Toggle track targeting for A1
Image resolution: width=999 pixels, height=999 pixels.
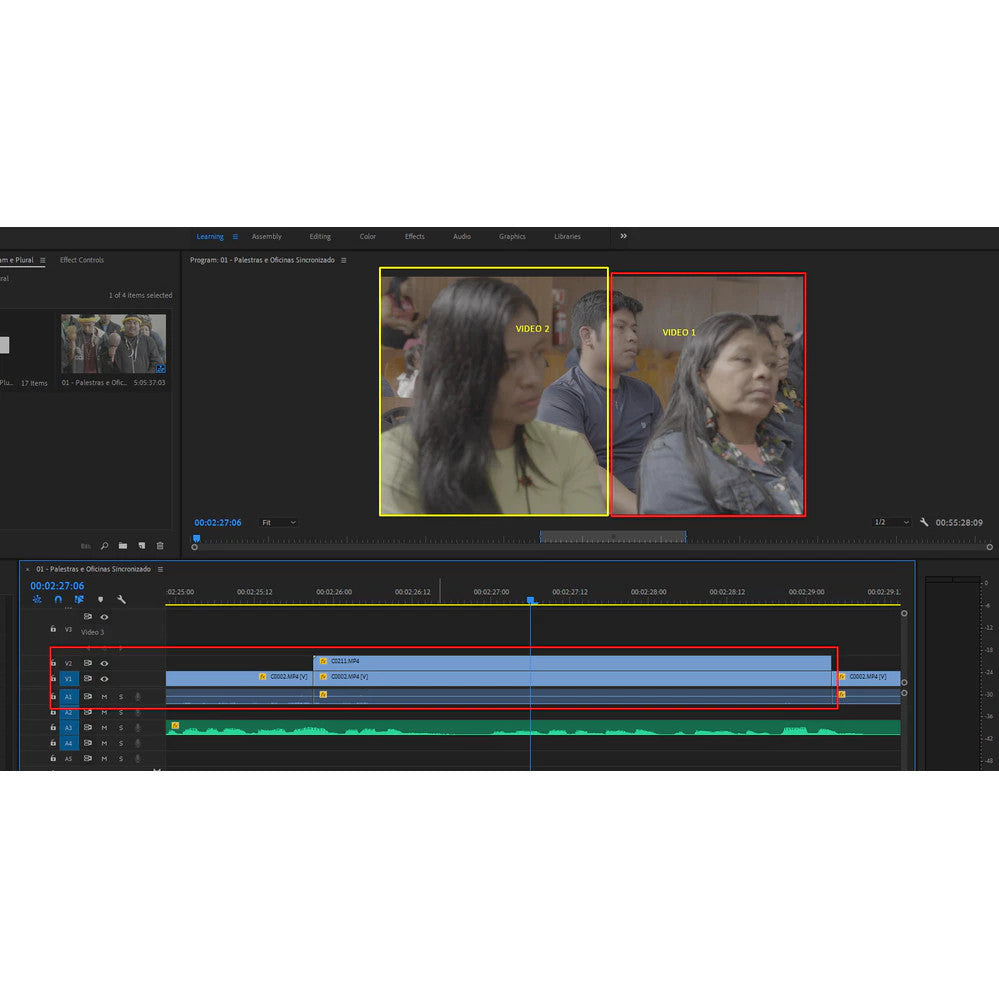[69, 696]
